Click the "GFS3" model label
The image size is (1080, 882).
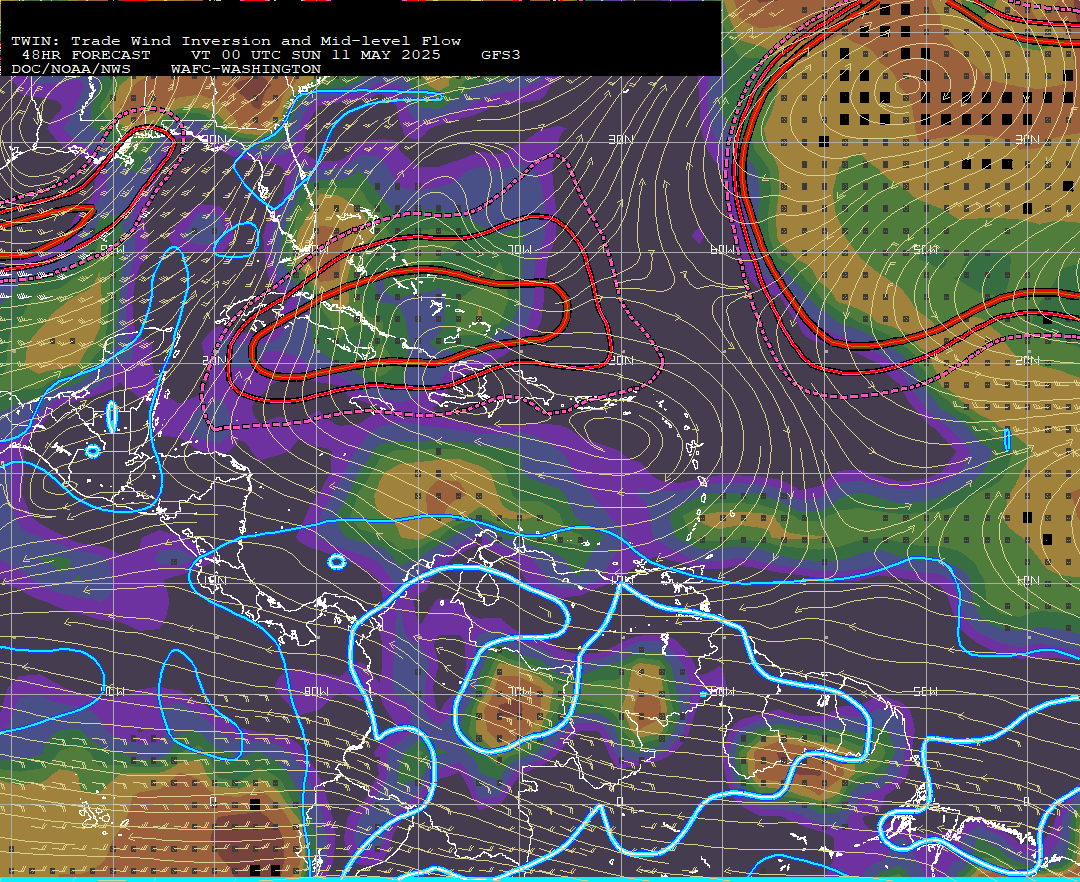tap(501, 55)
